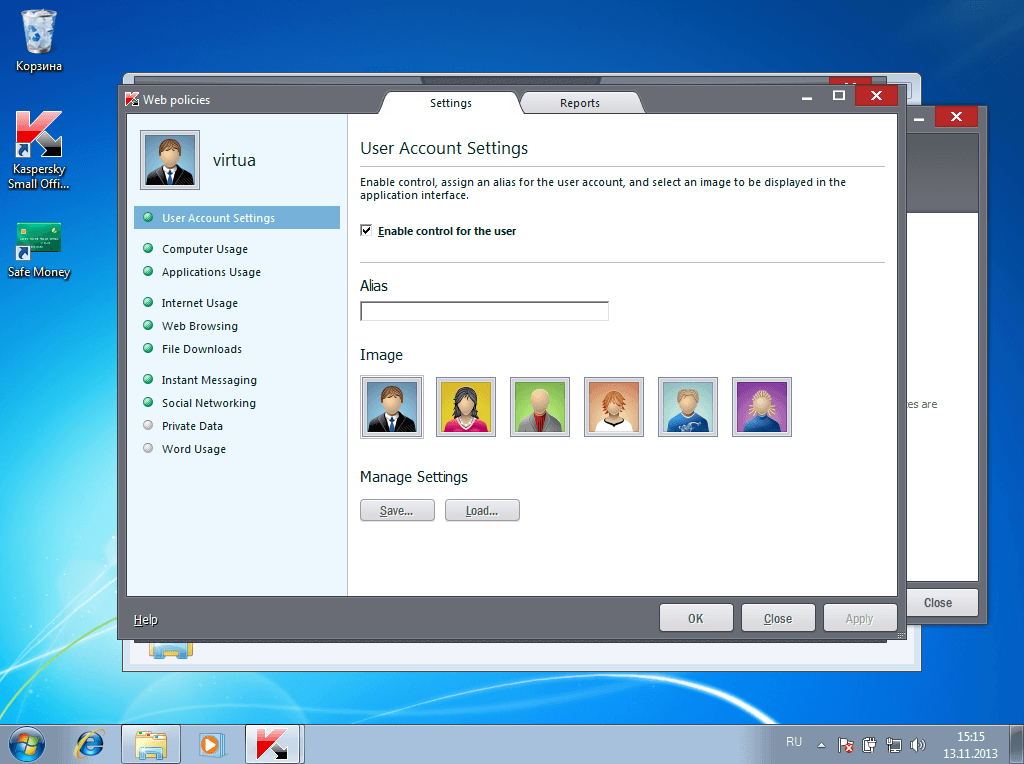The width and height of the screenshot is (1024, 764).
Task: Minimize the background window on the right
Action: click(x=919, y=118)
